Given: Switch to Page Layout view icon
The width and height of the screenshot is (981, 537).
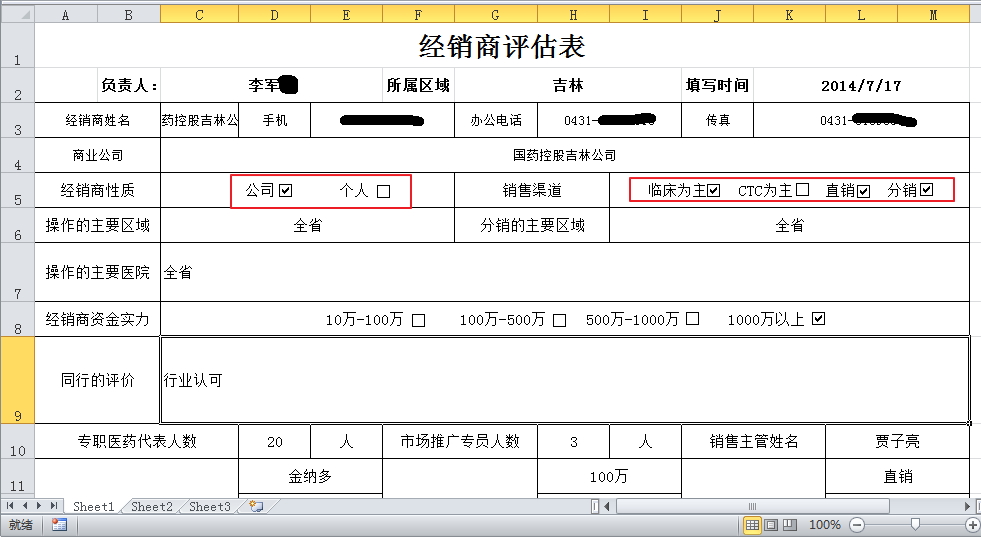Looking at the screenshot, I should coord(771,524).
